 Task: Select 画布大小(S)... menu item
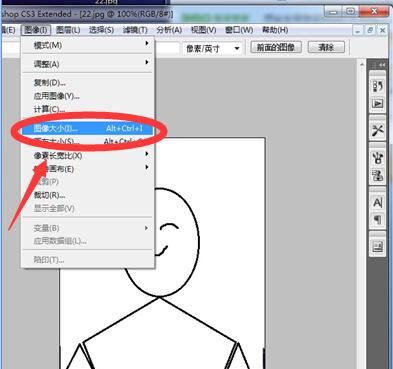tap(87, 141)
